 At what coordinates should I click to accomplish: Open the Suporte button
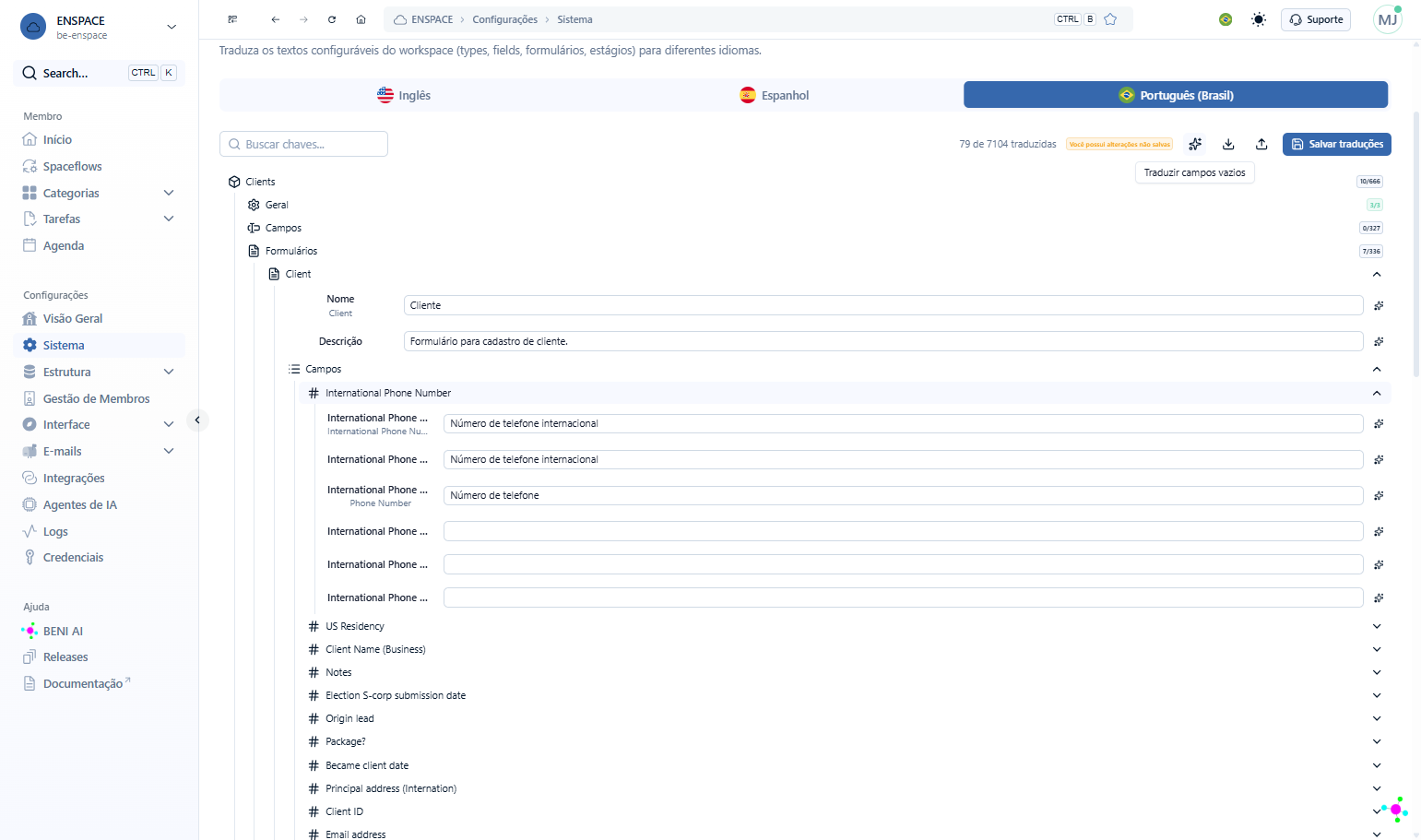click(x=1316, y=19)
